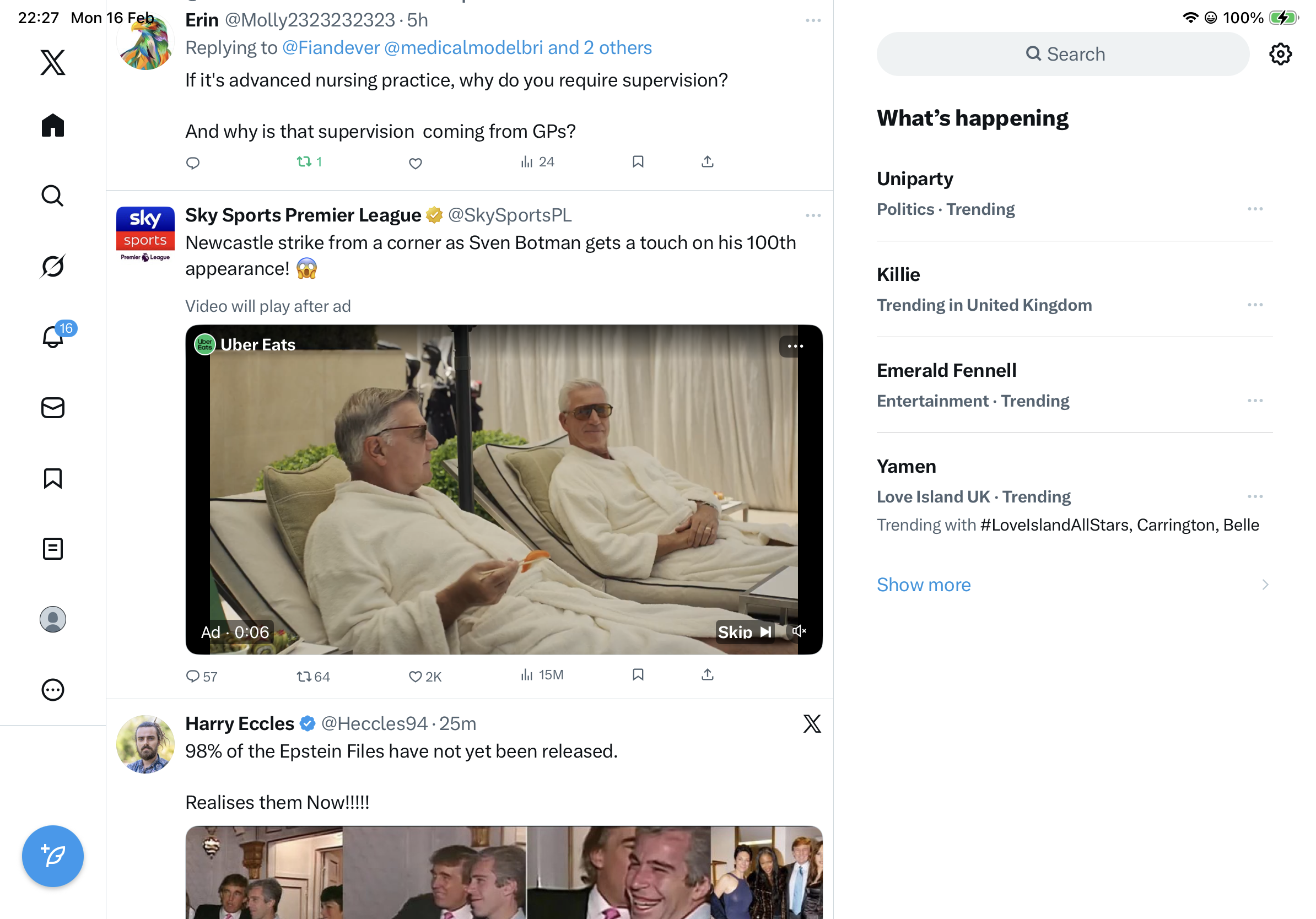
Task: Open the Grok icon in sidebar
Action: click(53, 267)
